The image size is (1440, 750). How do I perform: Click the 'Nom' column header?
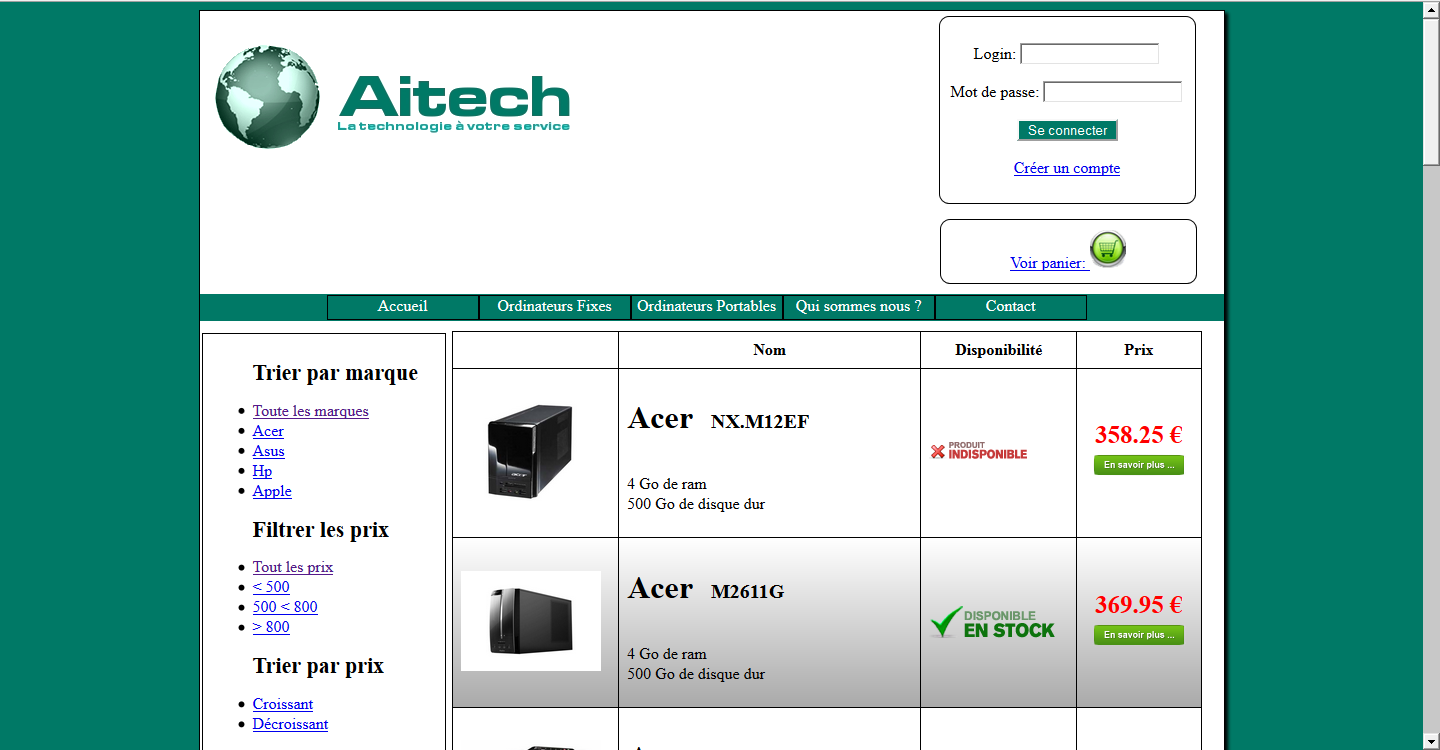[770, 350]
